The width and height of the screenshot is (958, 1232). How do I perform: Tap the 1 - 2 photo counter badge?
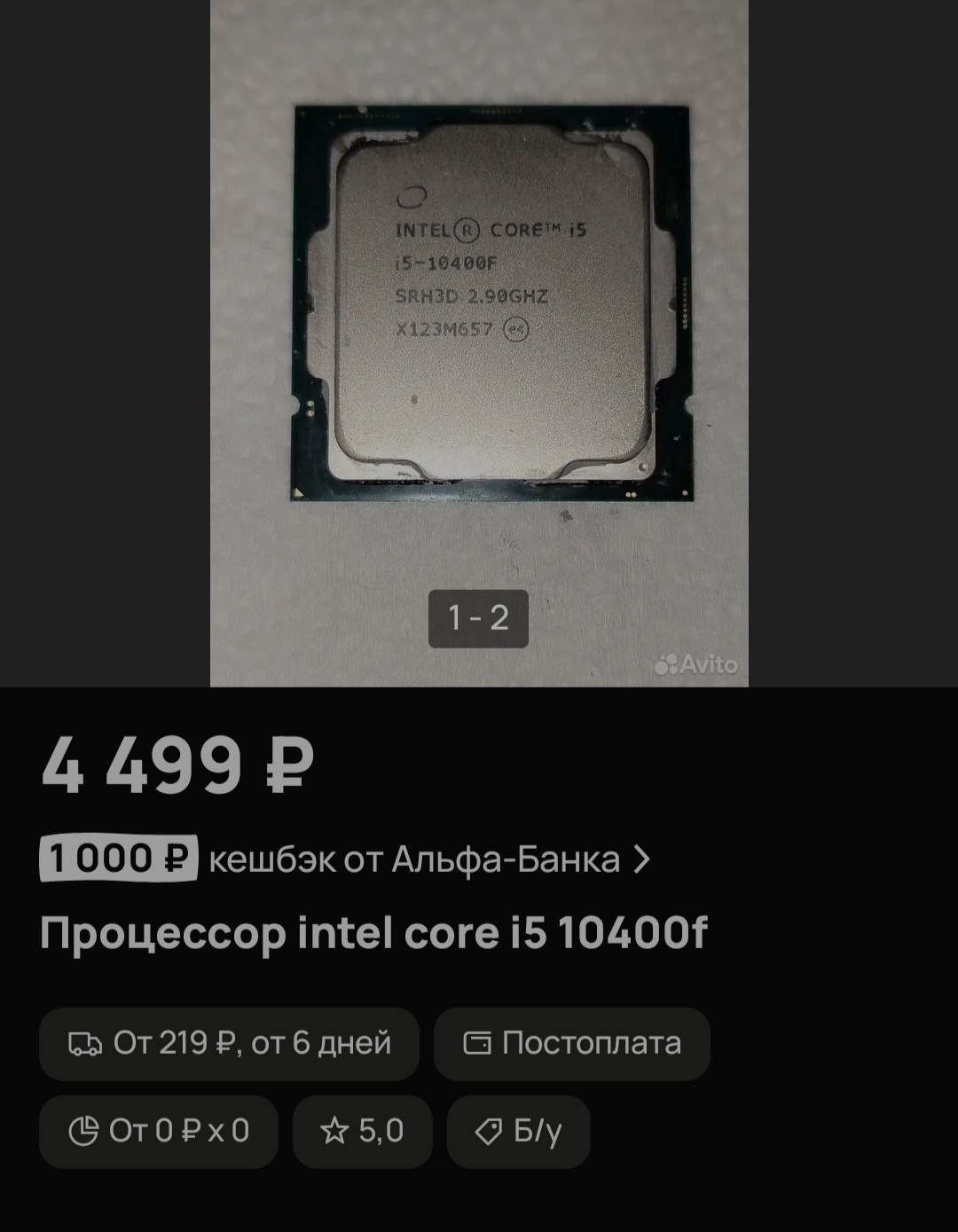click(x=478, y=618)
